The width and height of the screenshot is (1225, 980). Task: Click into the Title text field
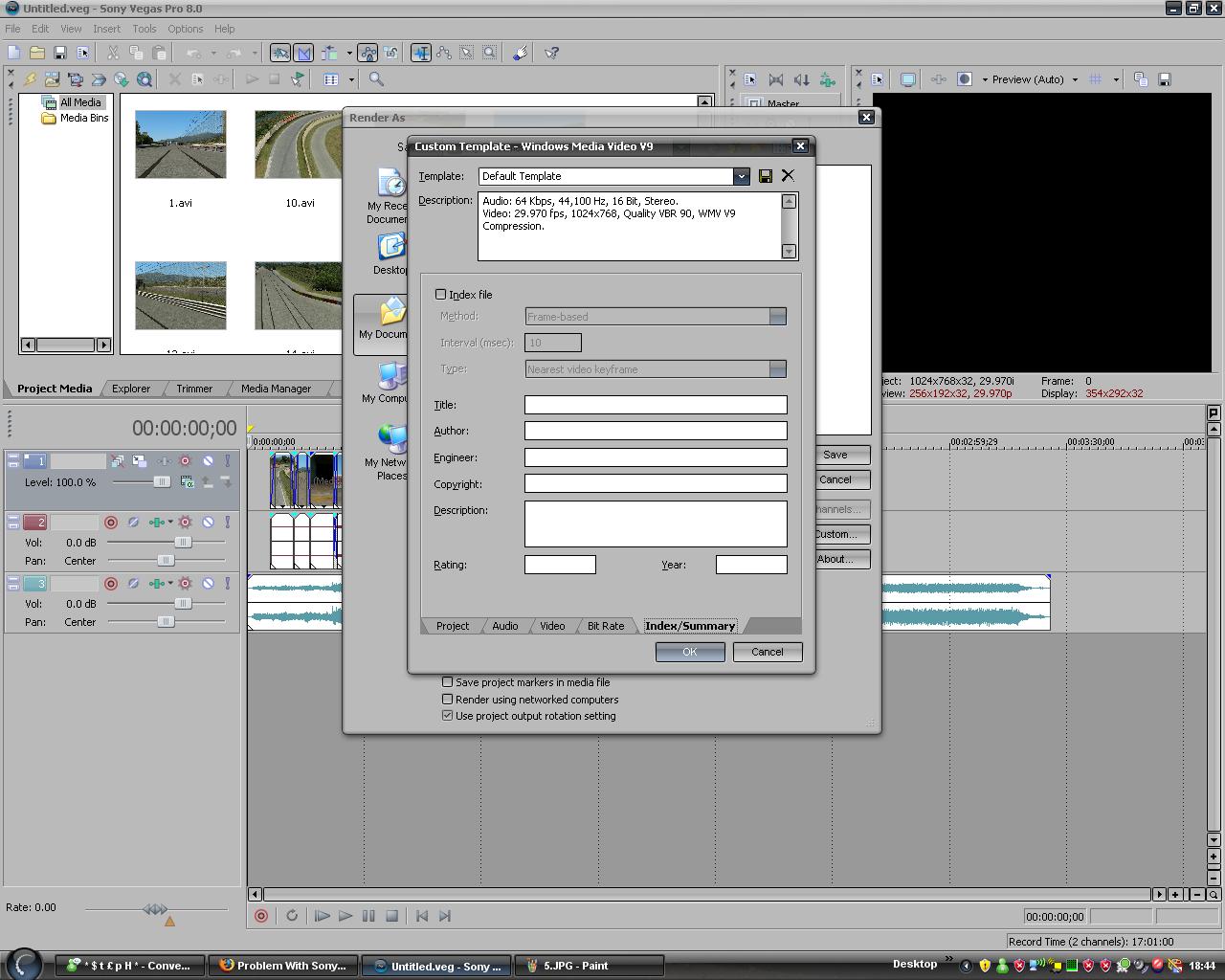pos(656,405)
